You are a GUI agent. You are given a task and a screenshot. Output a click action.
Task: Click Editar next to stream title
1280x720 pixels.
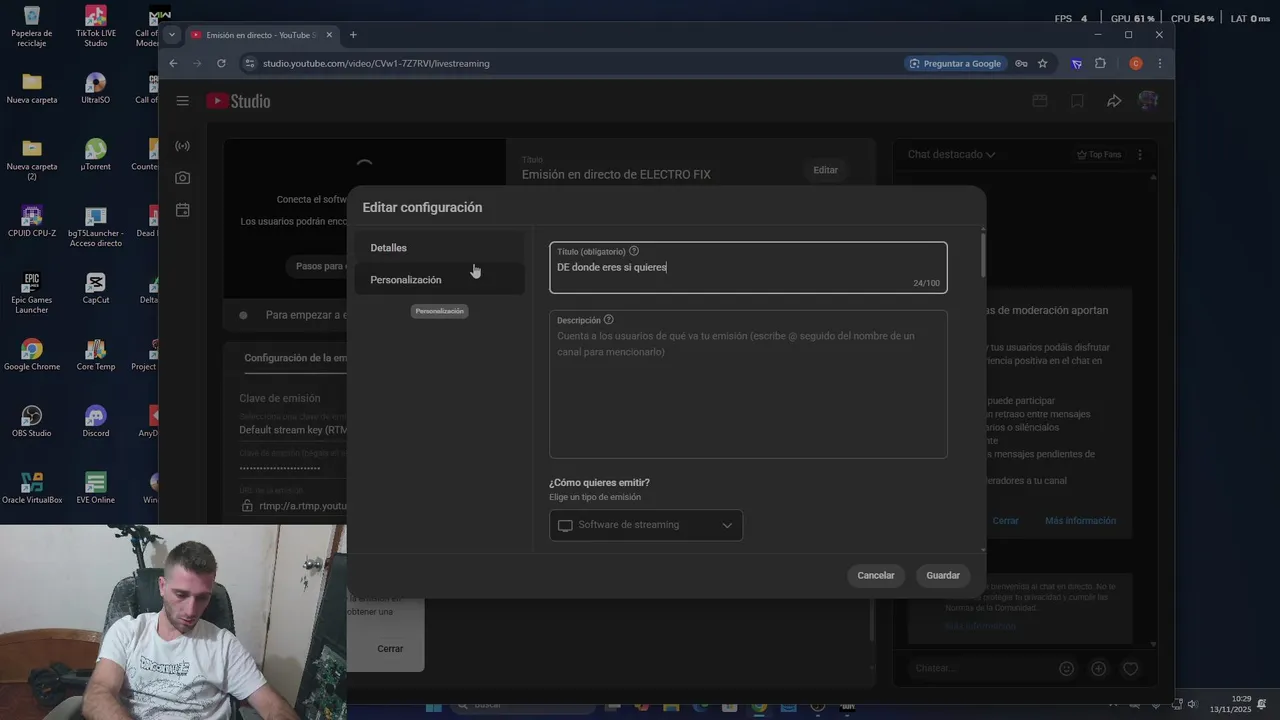coord(826,170)
